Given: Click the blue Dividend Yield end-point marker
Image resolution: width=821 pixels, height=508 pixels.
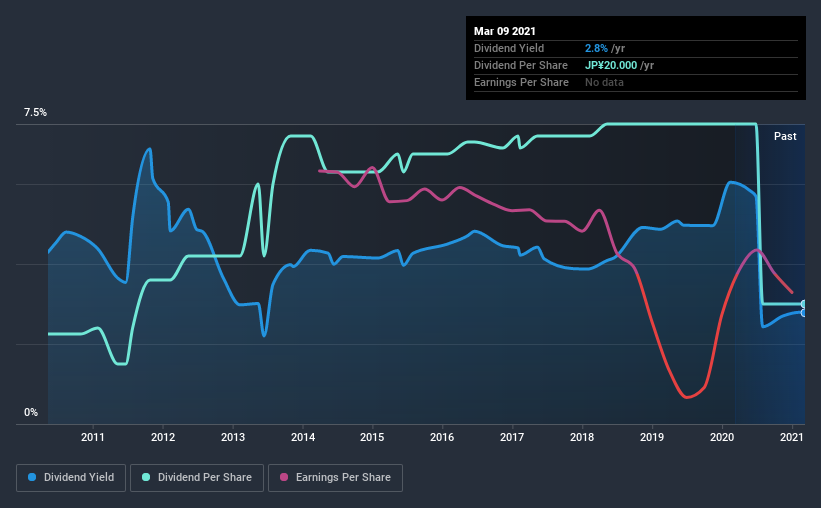Looking at the screenshot, I should (x=804, y=313).
